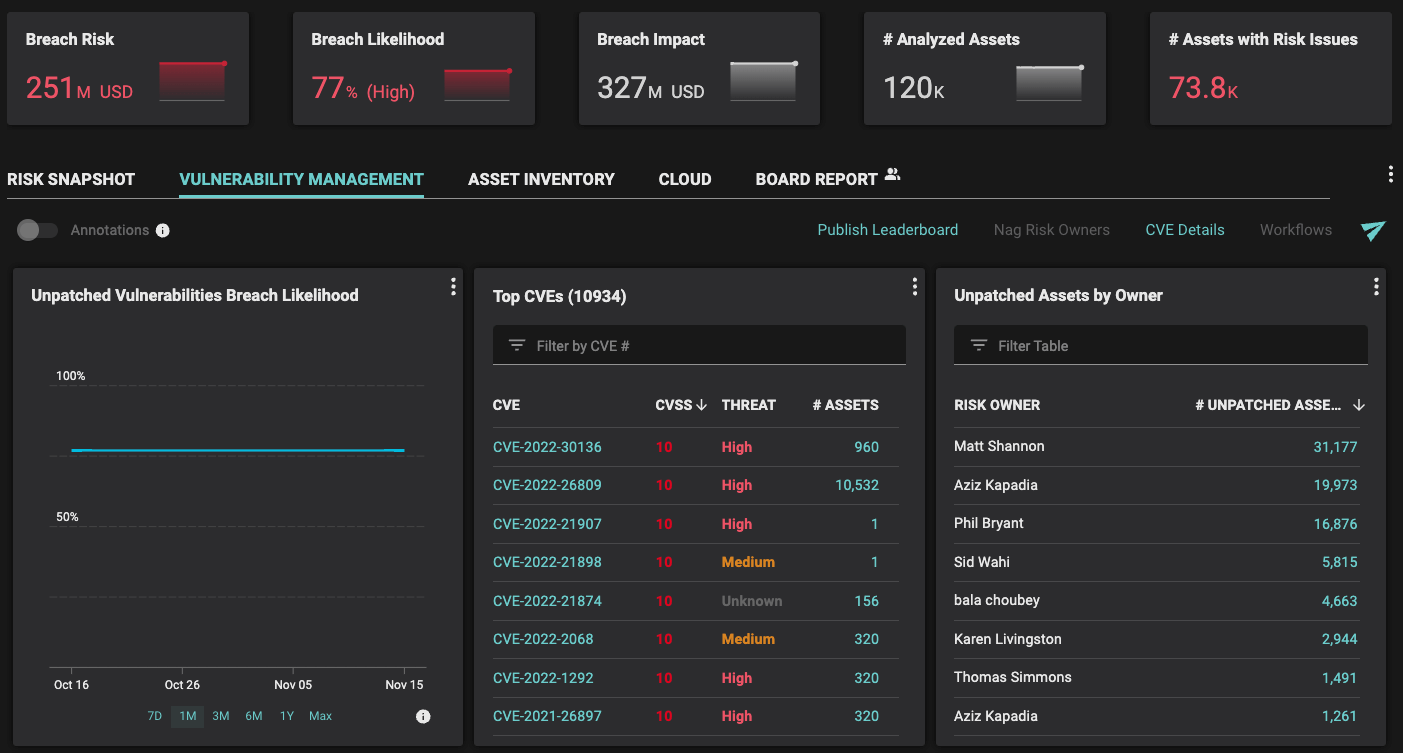Image resolution: width=1403 pixels, height=753 pixels.
Task: Open the Unpatched Assets by Owner kebab menu
Action: [1375, 286]
